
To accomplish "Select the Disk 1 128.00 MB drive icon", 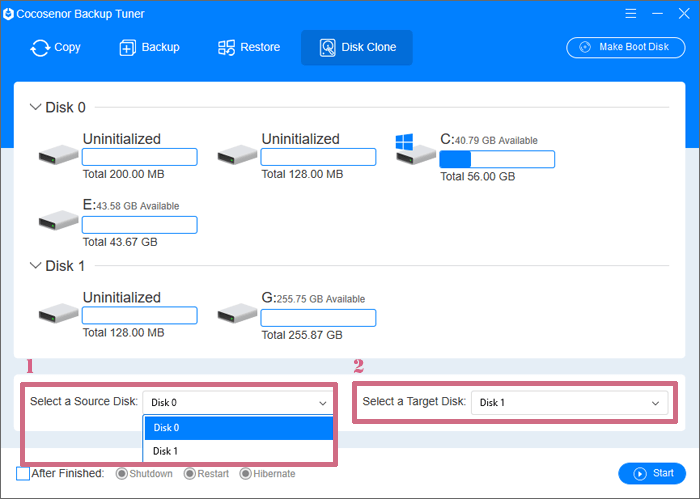I will coord(58,313).
